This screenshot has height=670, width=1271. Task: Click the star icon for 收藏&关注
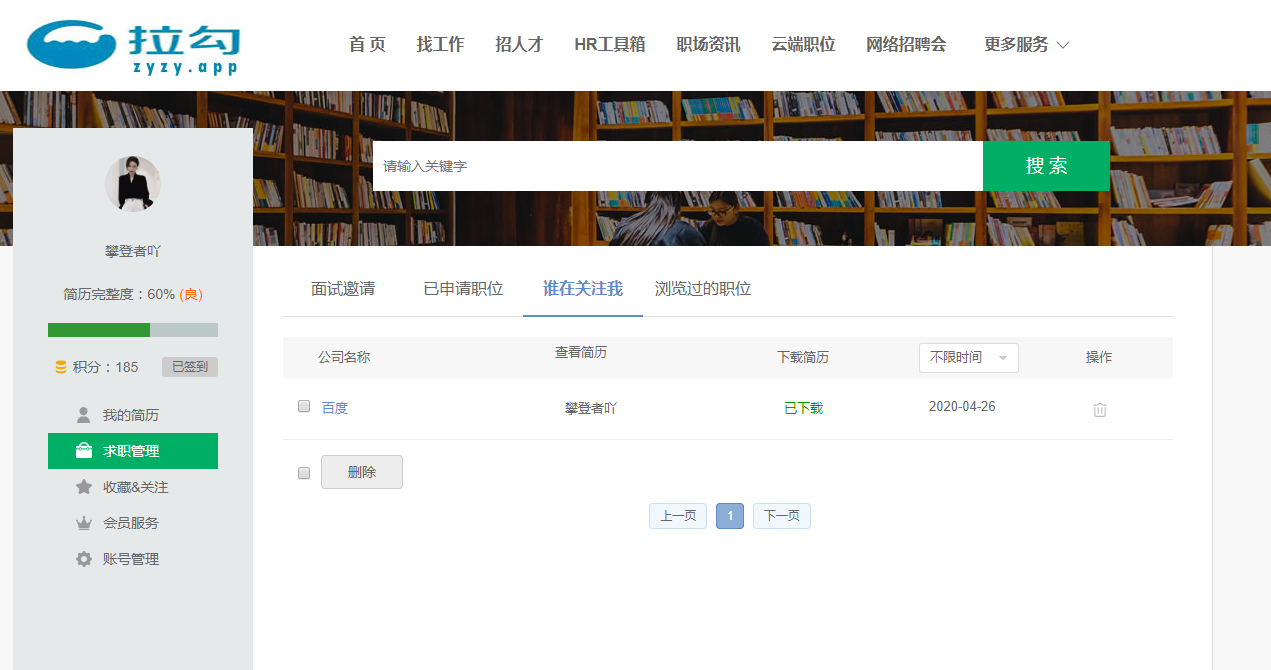point(84,487)
